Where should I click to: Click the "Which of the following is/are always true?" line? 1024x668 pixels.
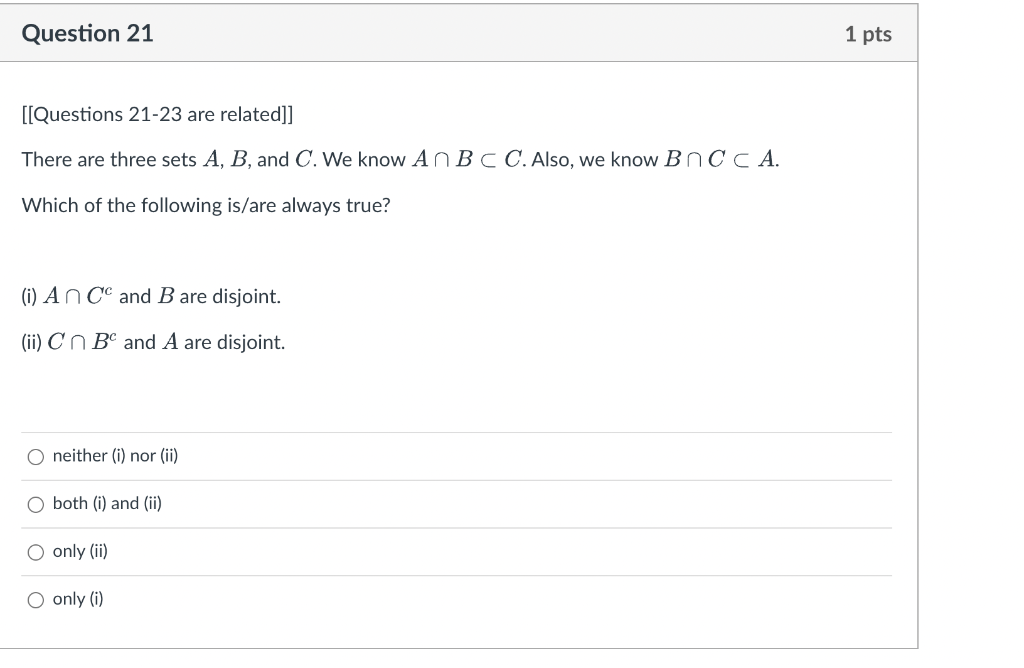pyautogui.click(x=205, y=206)
